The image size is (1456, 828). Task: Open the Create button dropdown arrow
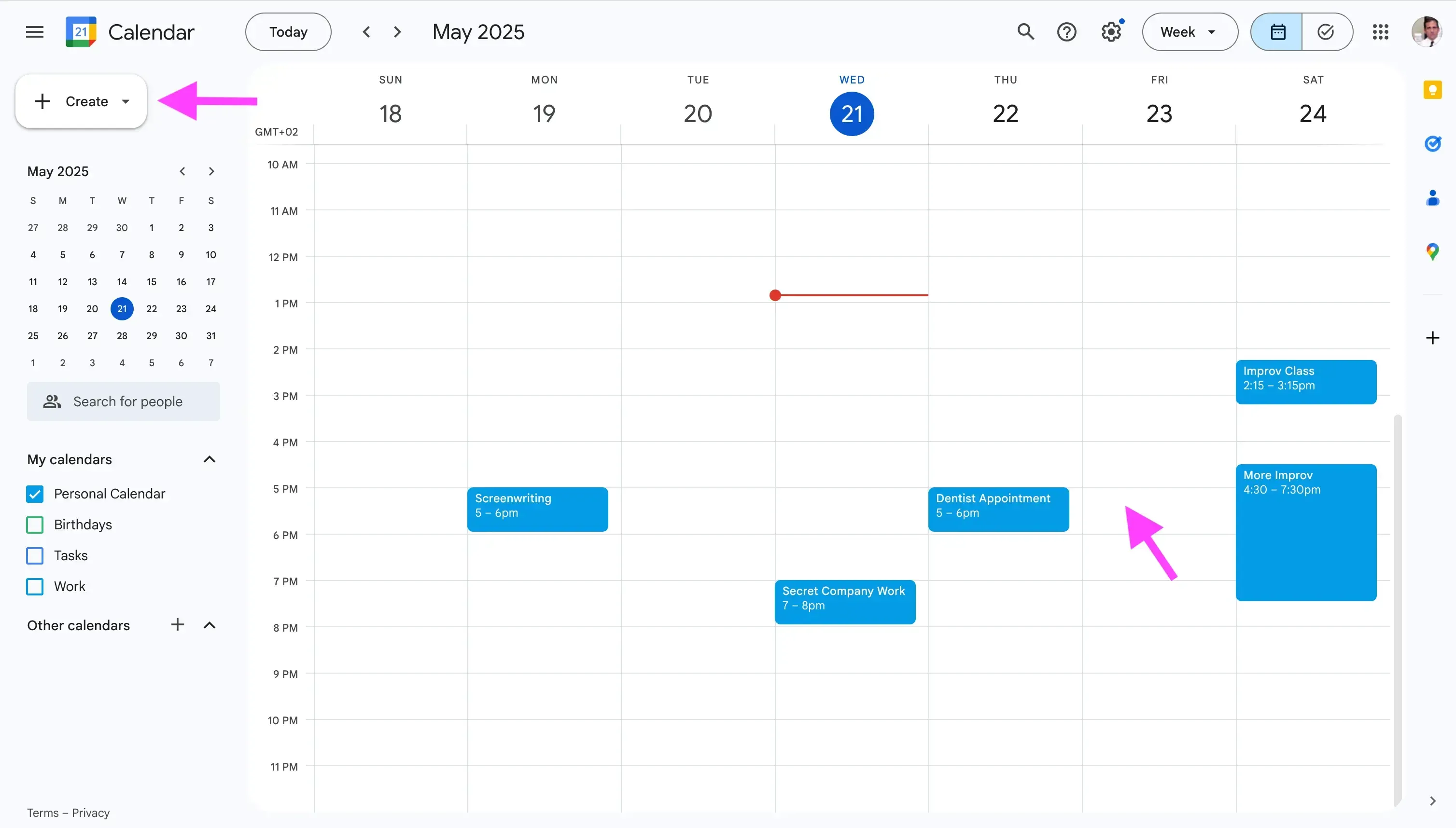tap(125, 101)
